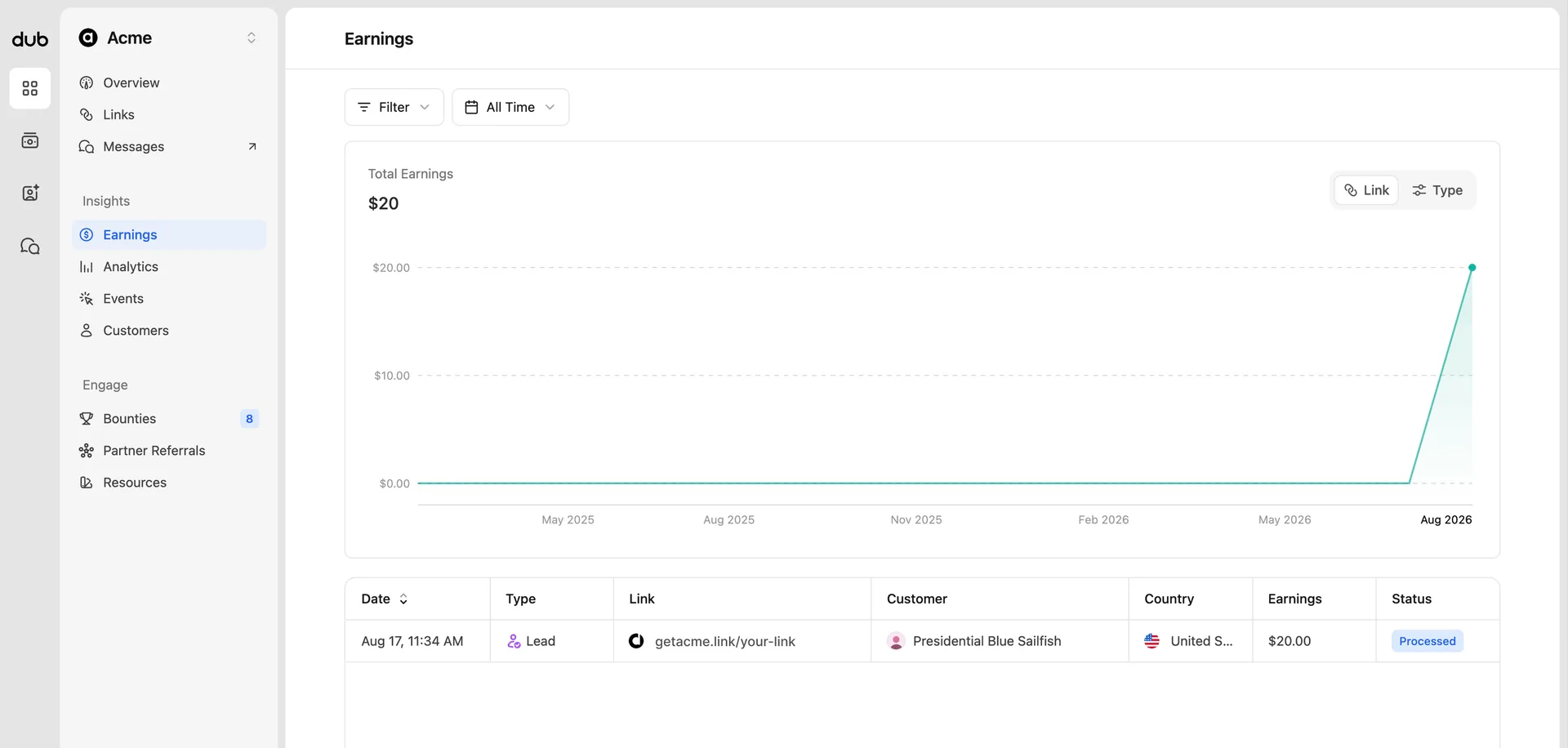Click the dub logo icon
Image resolution: width=1568 pixels, height=748 pixels.
pyautogui.click(x=30, y=39)
